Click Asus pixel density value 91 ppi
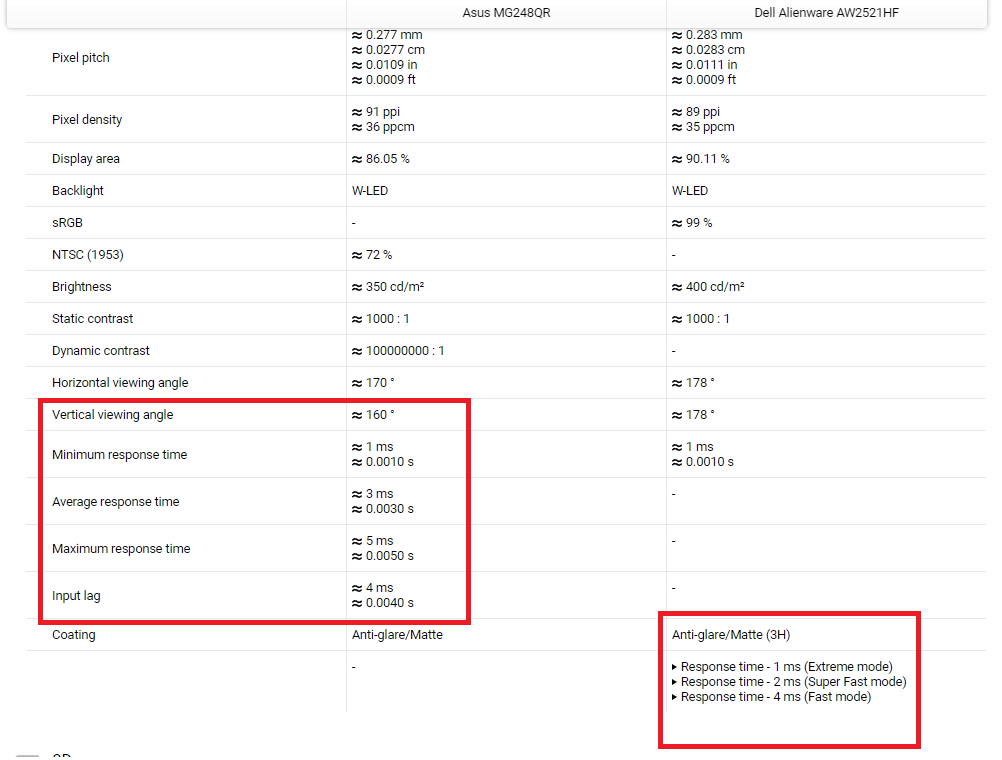This screenshot has width=1002, height=760. click(376, 112)
